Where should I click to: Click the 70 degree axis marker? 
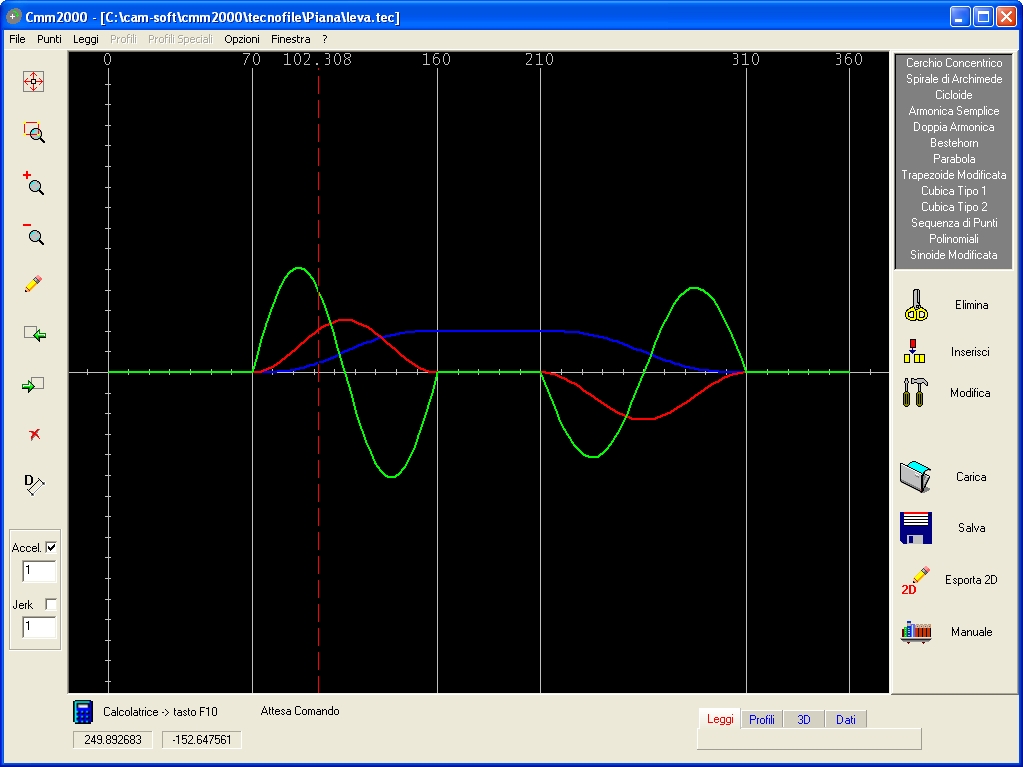251,59
